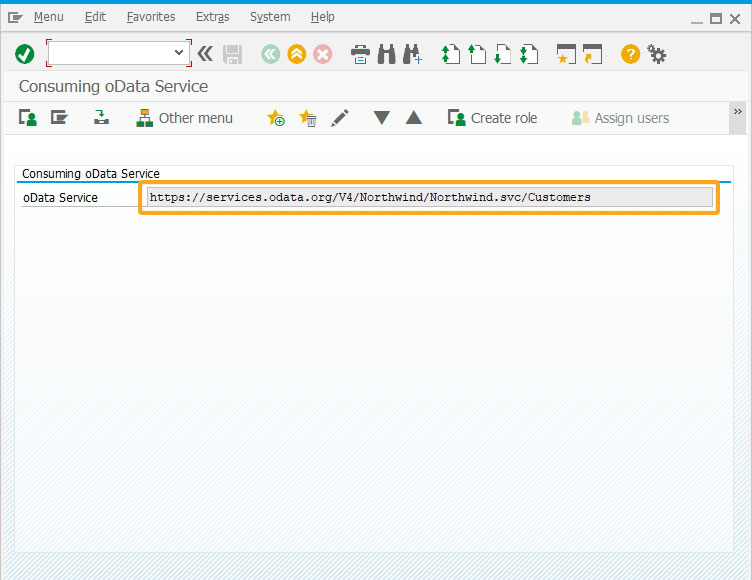Click the orange Exit up-arrows icon
This screenshot has width=752, height=580.
click(x=297, y=54)
